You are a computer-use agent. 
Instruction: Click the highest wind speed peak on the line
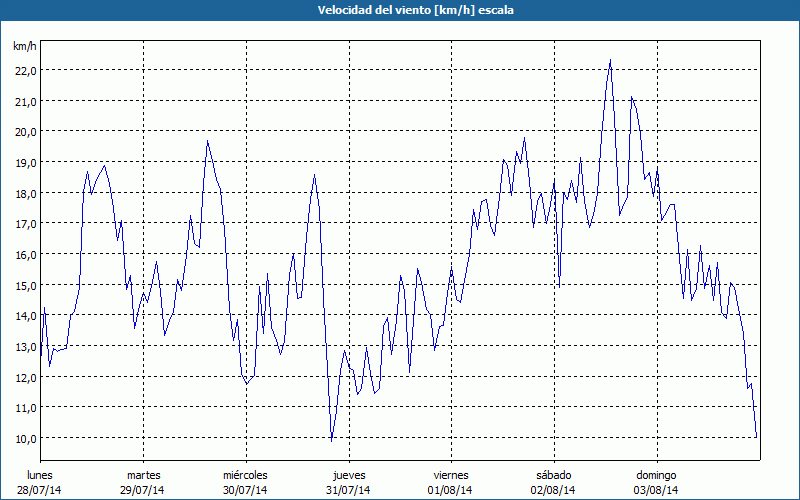coord(610,60)
